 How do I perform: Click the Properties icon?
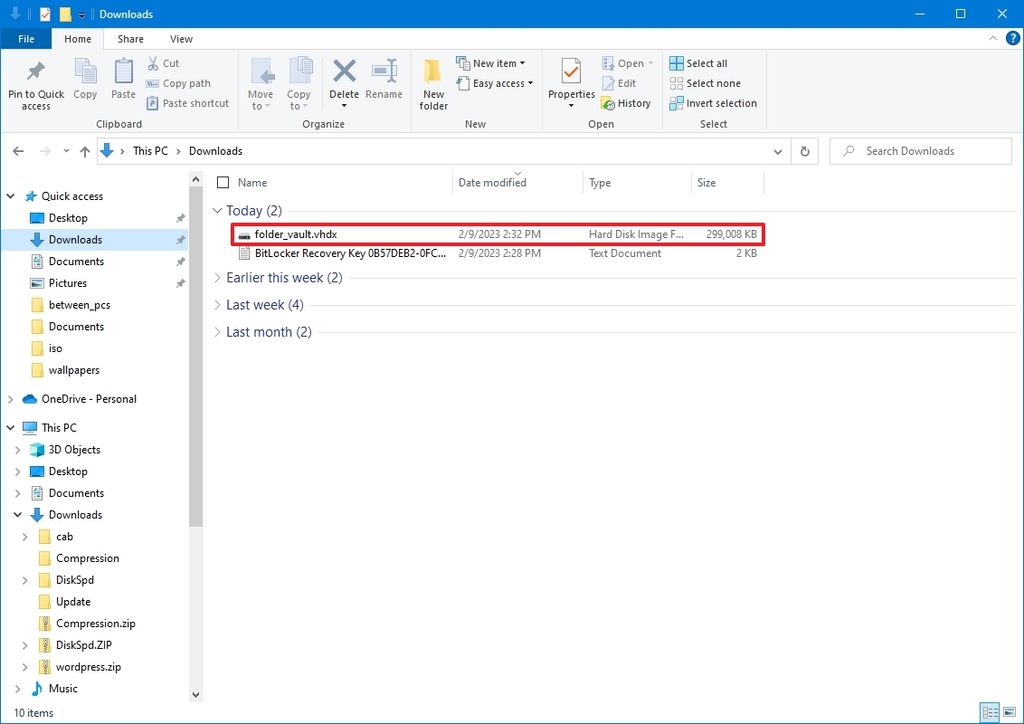pos(570,82)
